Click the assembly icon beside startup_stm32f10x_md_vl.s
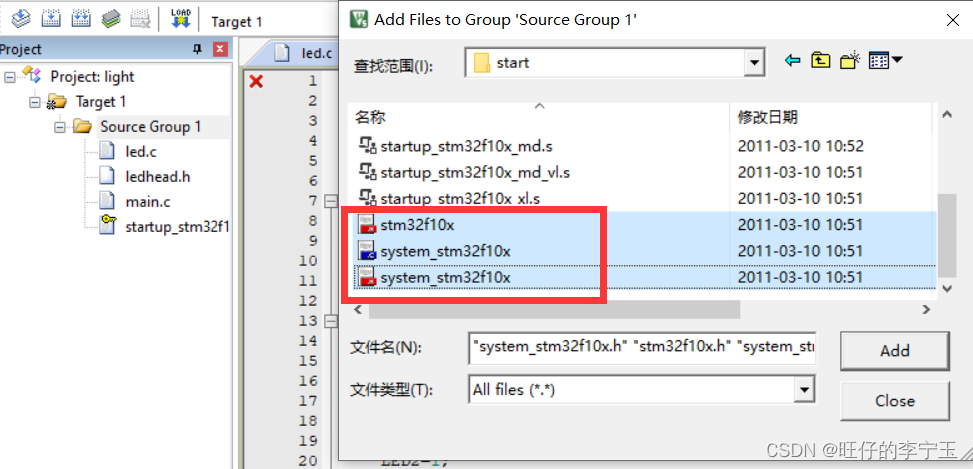This screenshot has width=973, height=469. pyautogui.click(x=368, y=172)
